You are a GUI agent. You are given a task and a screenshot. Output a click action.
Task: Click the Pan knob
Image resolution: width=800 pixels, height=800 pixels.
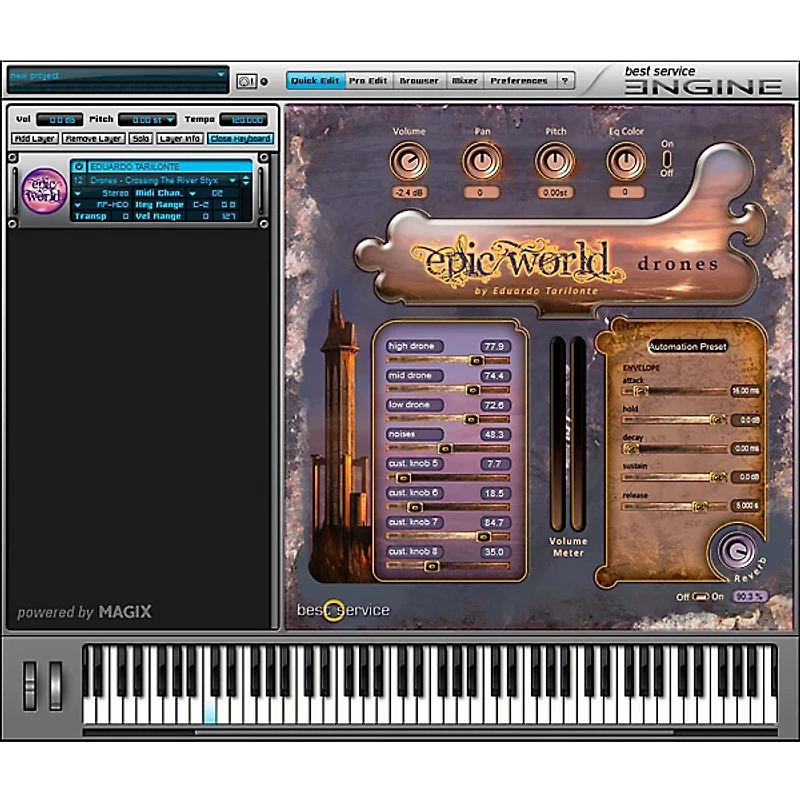482,160
